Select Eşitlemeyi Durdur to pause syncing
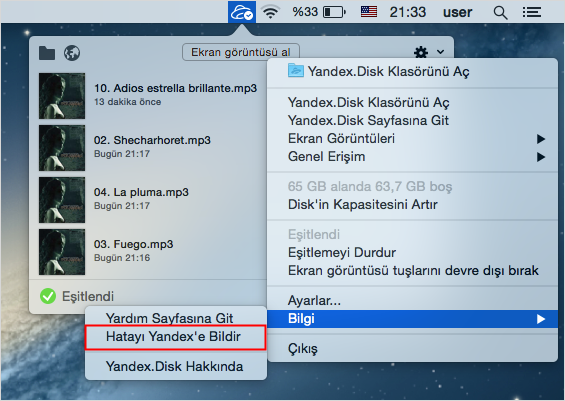 342,253
